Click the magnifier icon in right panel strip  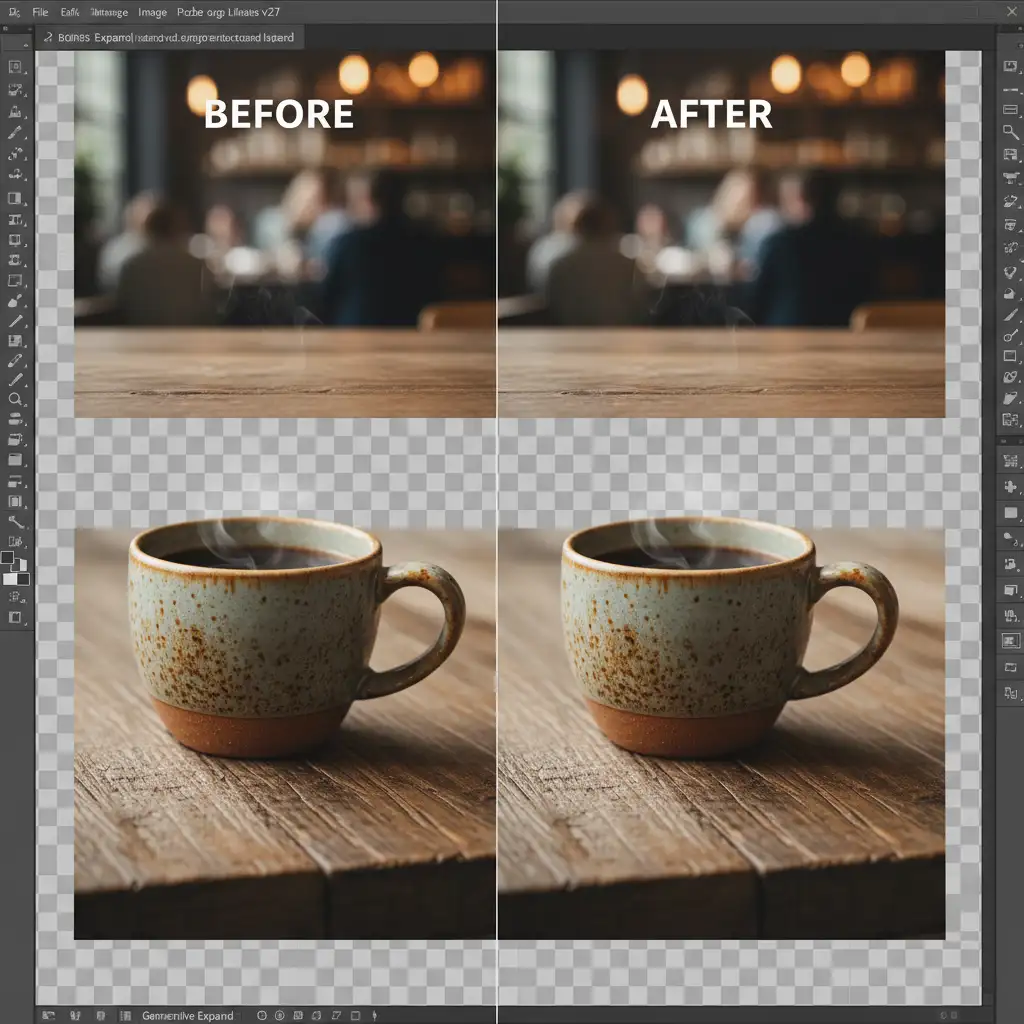pos(1010,132)
